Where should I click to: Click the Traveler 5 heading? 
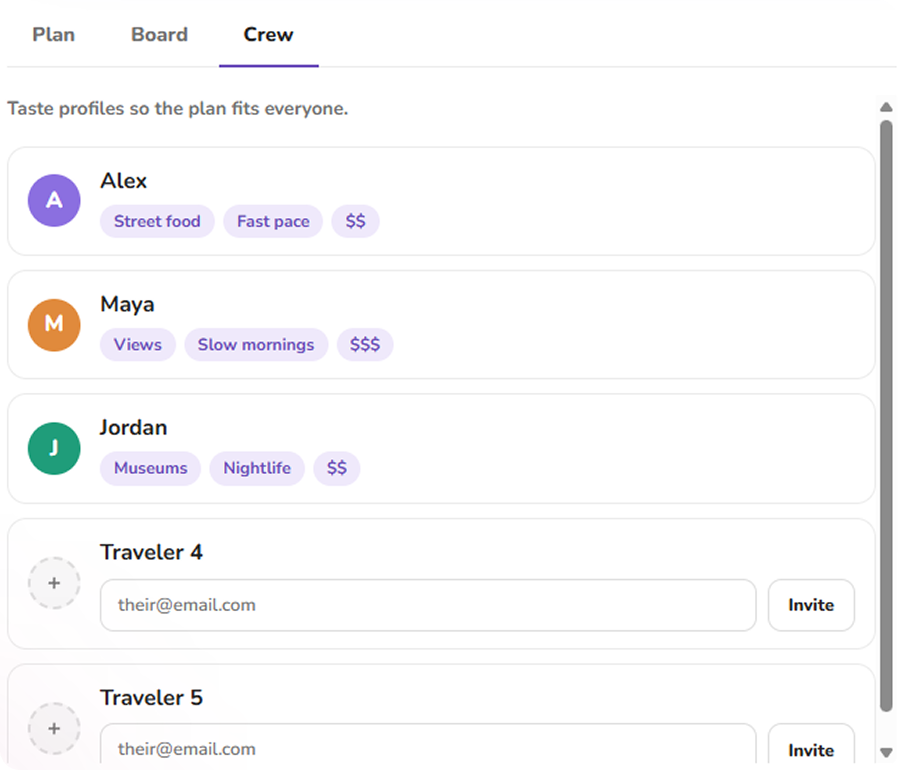coord(151,698)
